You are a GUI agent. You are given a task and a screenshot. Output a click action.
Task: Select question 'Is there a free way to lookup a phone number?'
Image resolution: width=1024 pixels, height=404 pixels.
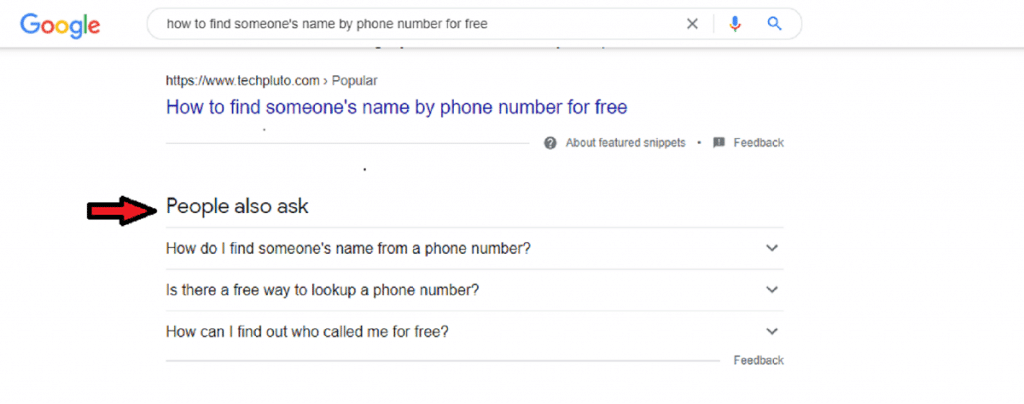[x=322, y=290]
